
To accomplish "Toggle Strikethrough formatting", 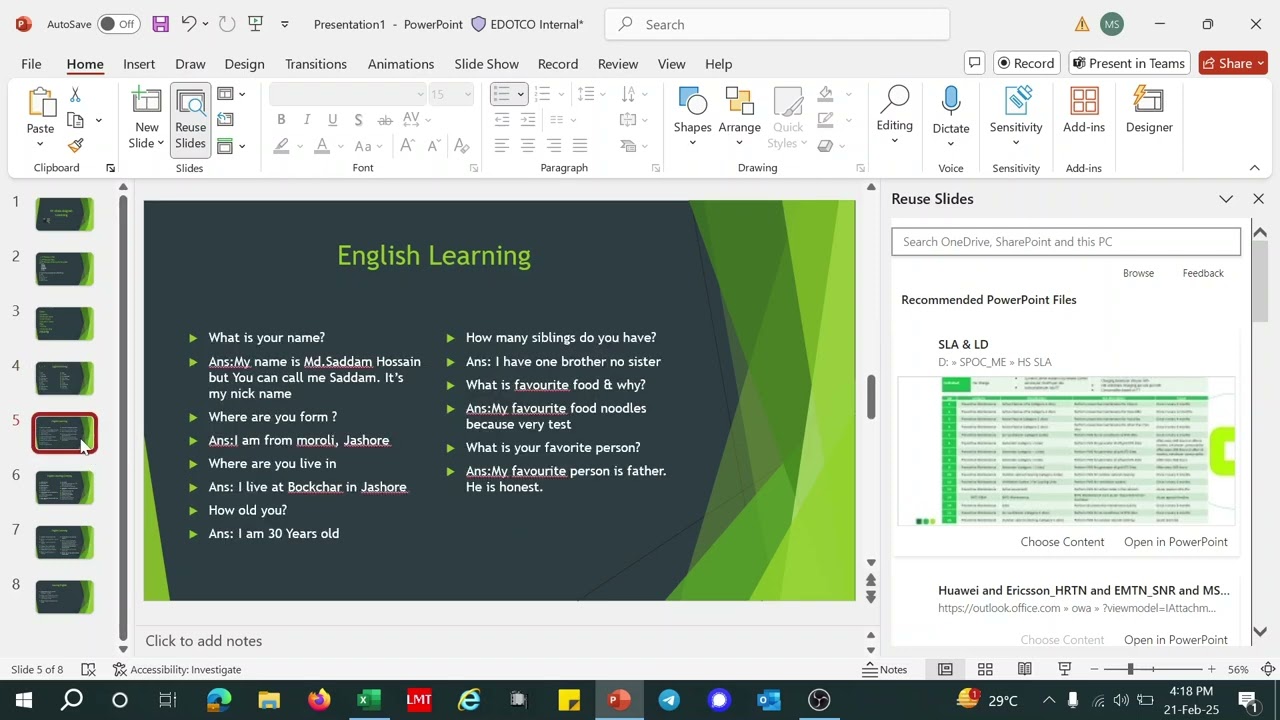I will [x=385, y=120].
